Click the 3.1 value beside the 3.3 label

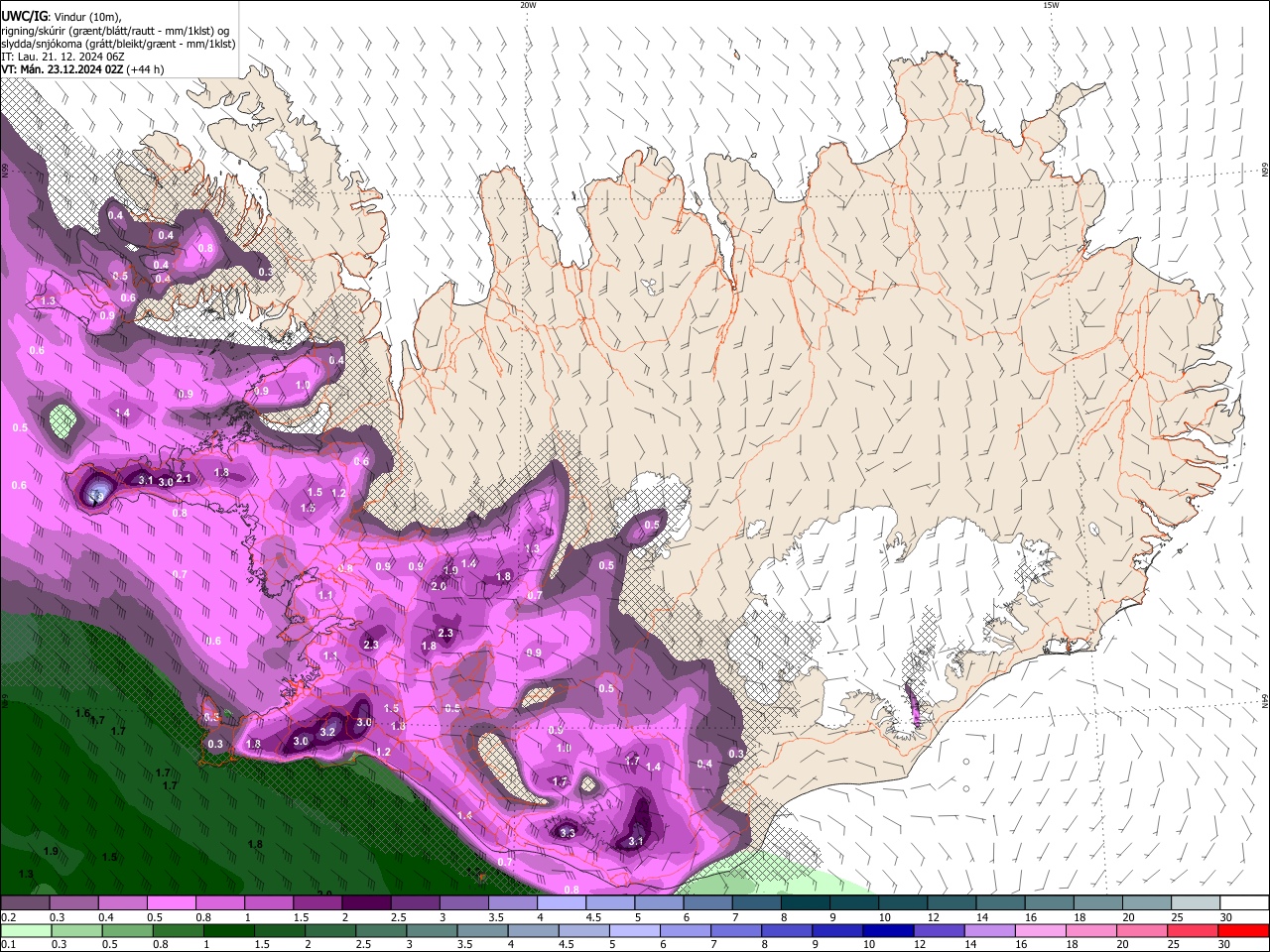point(636,842)
